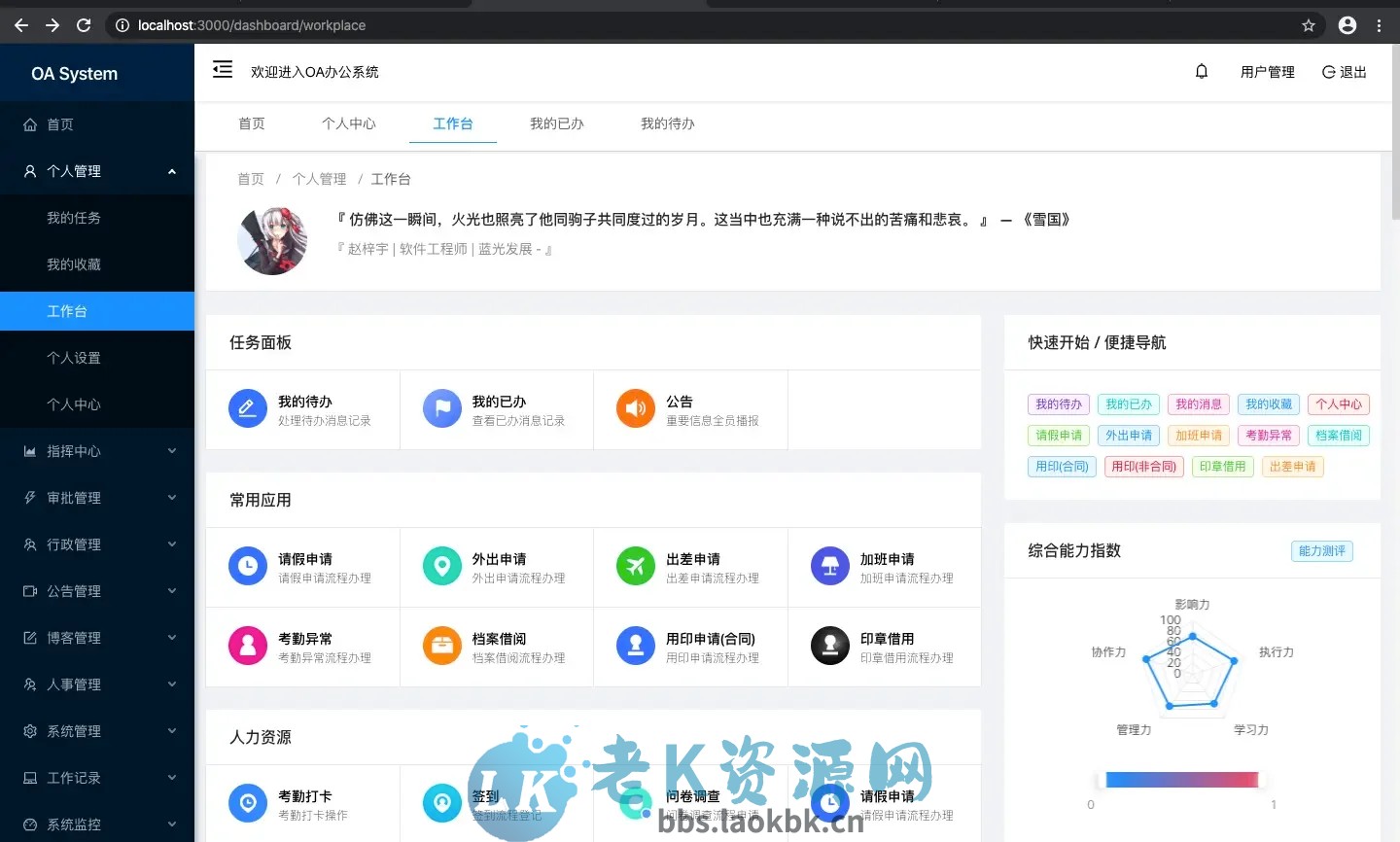This screenshot has height=842, width=1400.
Task: Click the user avatar next to the quote
Action: click(x=271, y=241)
